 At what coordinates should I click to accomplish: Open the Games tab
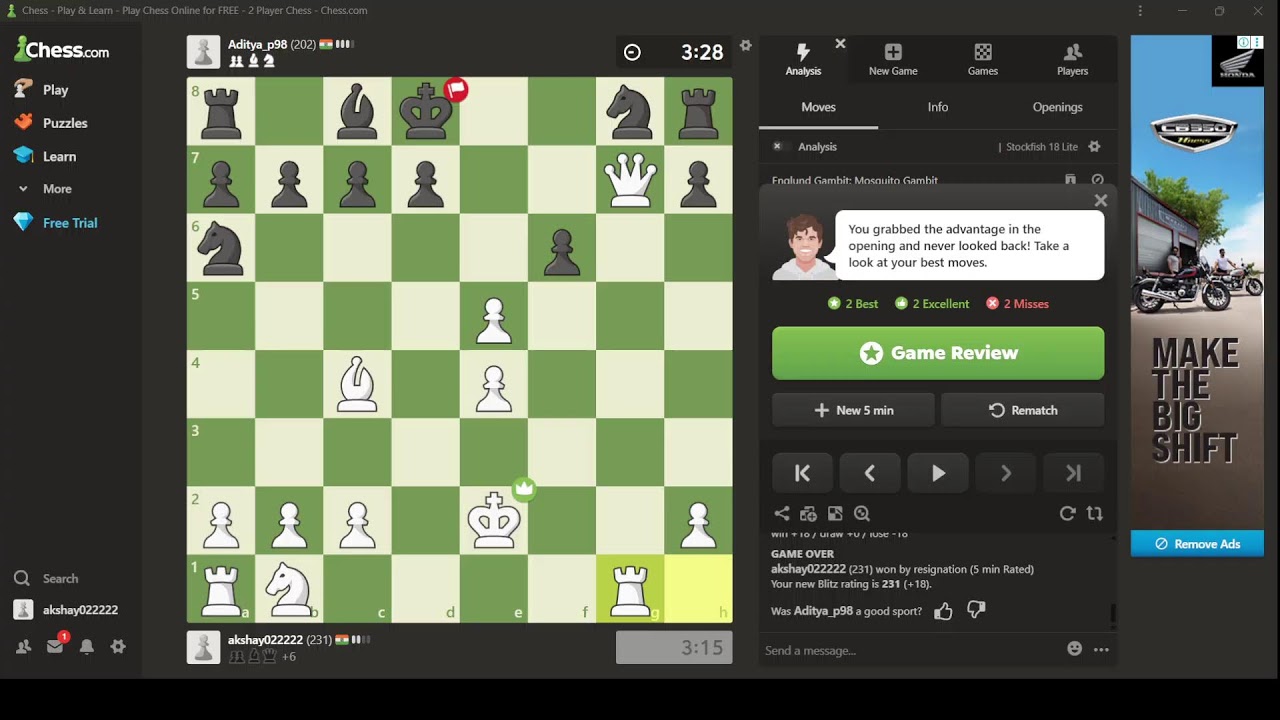(983, 59)
